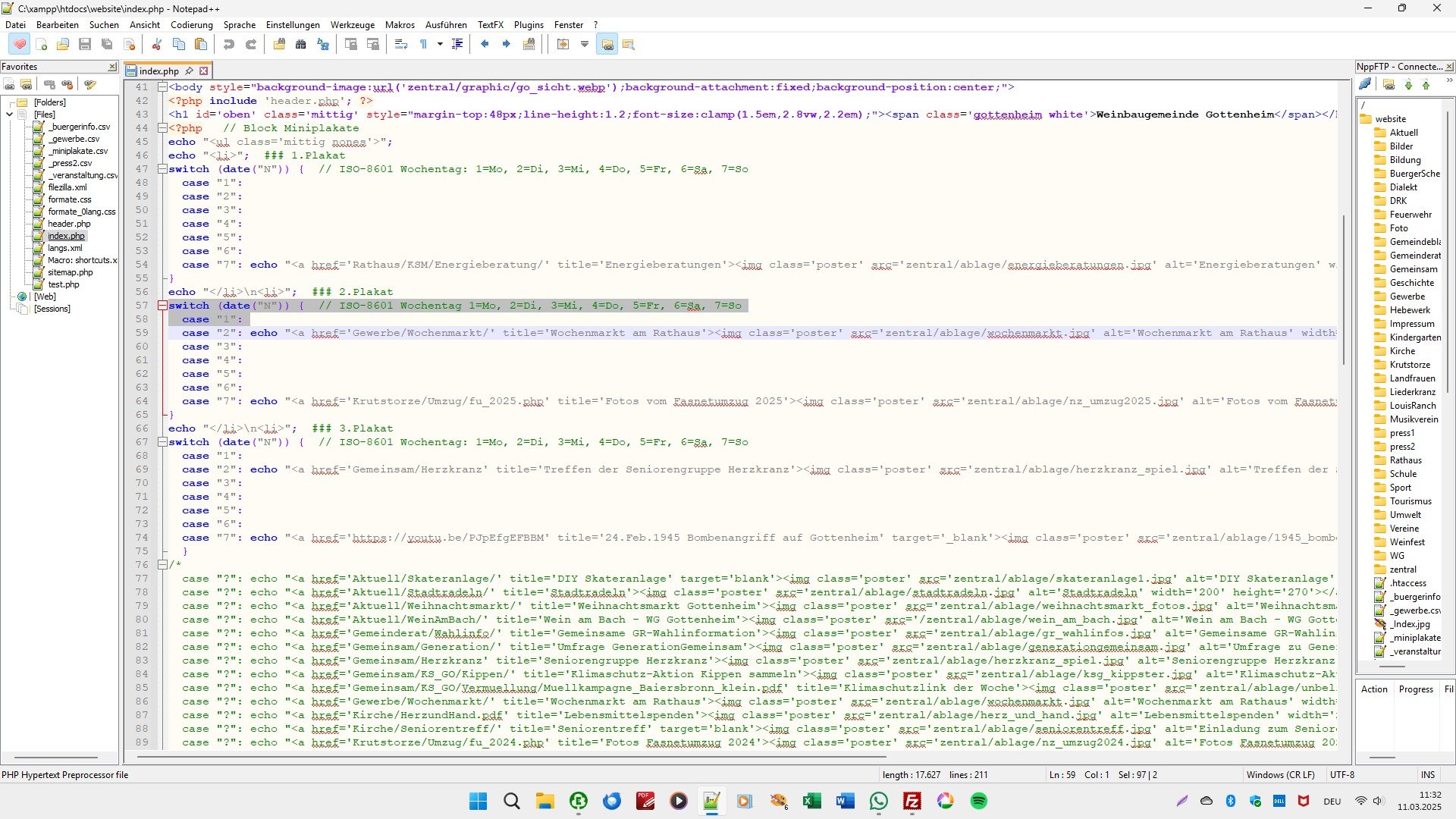
Task: Open header.php from the Favorites list
Action: [69, 224]
